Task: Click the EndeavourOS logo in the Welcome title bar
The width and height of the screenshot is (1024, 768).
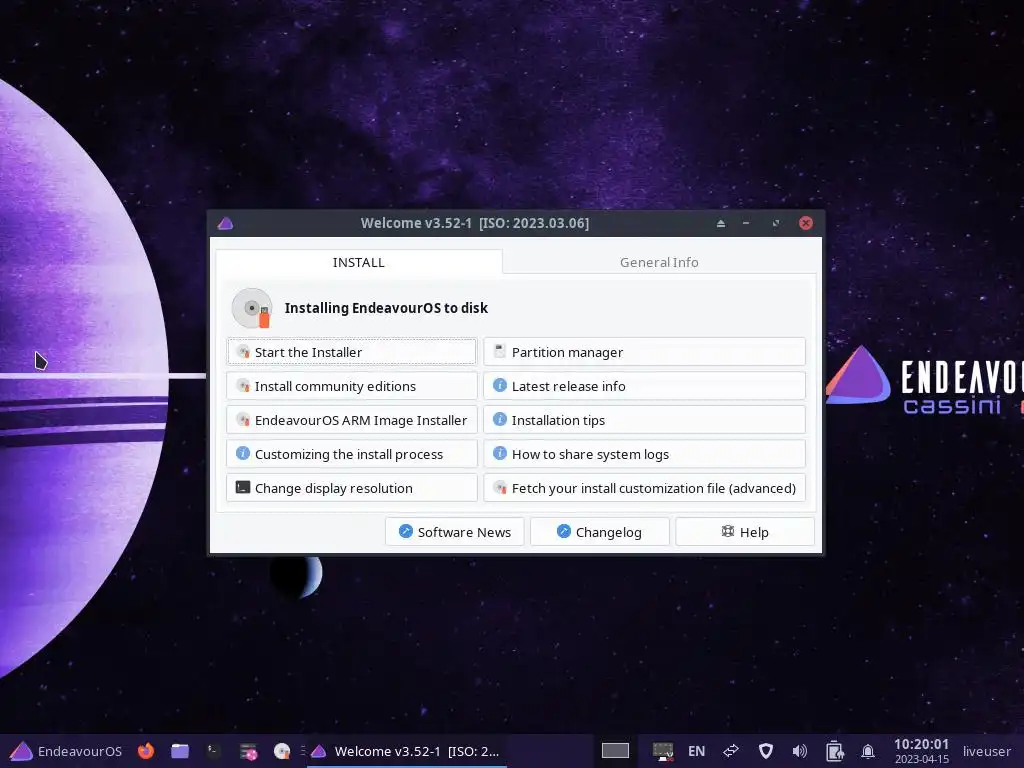Action: tap(225, 223)
